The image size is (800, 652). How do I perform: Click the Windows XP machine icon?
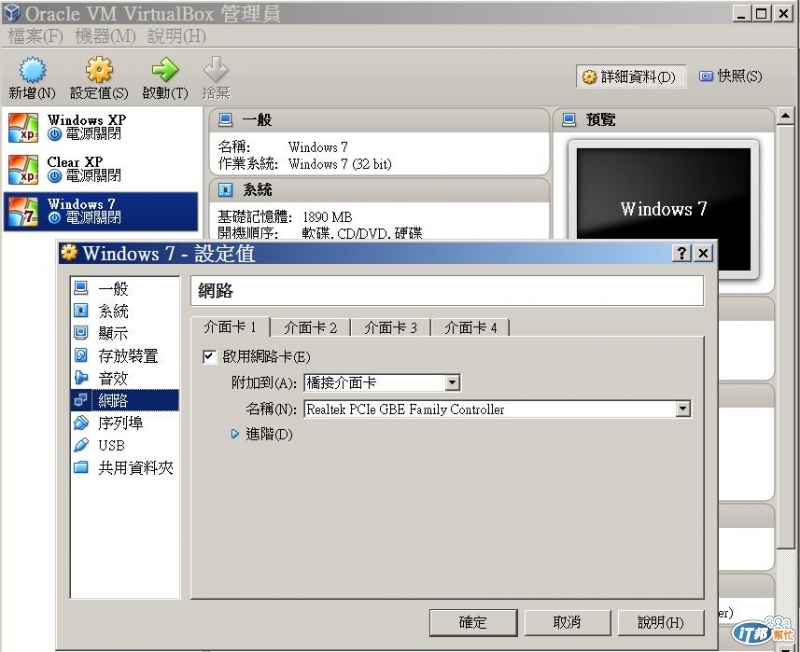[x=23, y=128]
